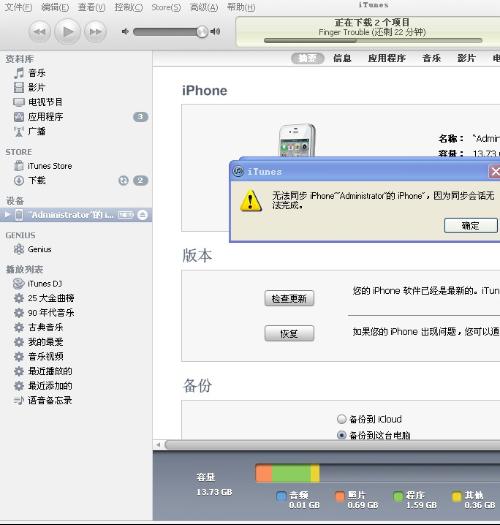Click the 恢复 restore button
The width and height of the screenshot is (500, 525).
click(x=289, y=333)
